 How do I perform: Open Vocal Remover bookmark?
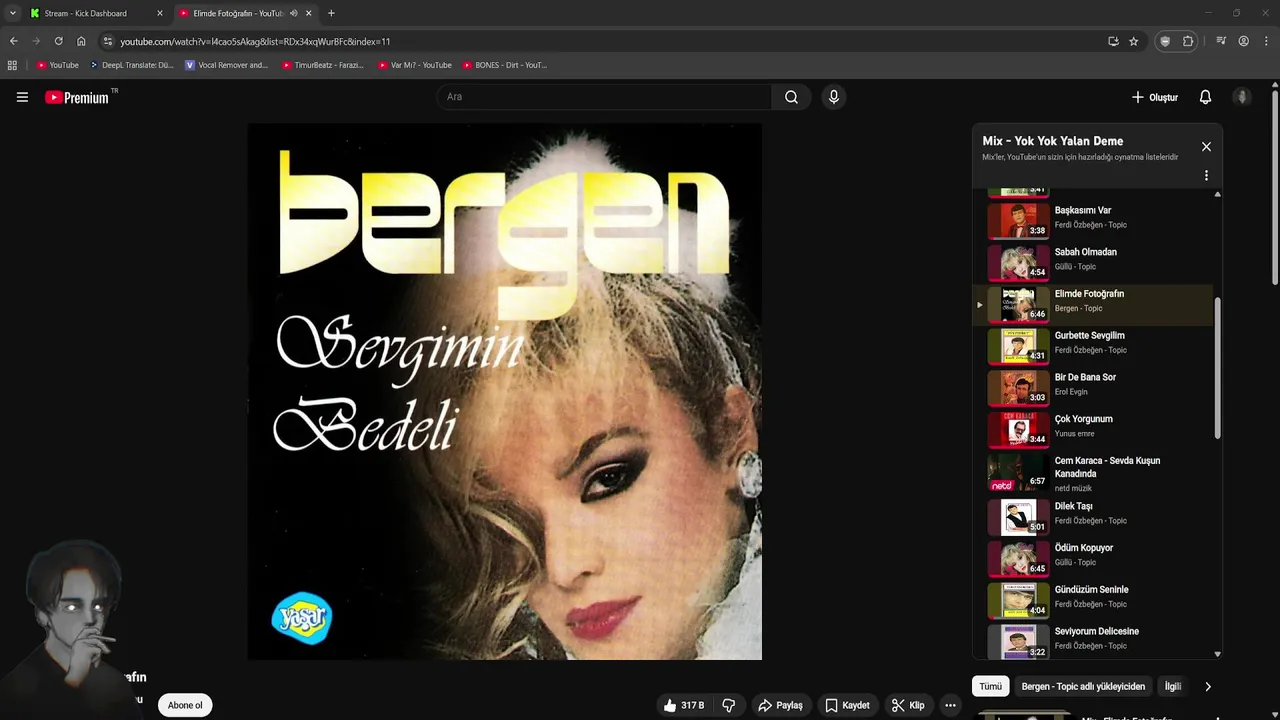(226, 65)
